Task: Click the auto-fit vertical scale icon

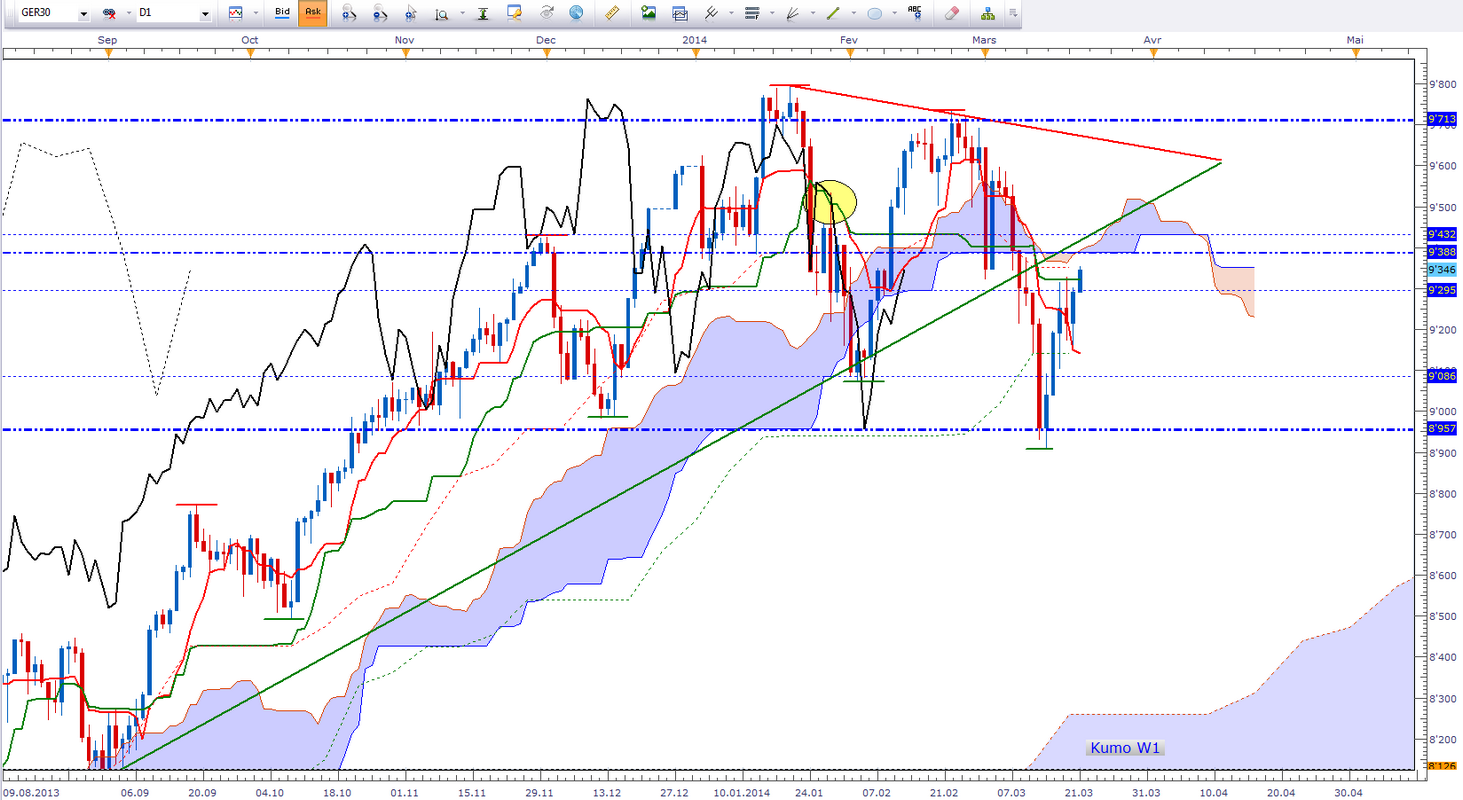Action: click(x=483, y=15)
